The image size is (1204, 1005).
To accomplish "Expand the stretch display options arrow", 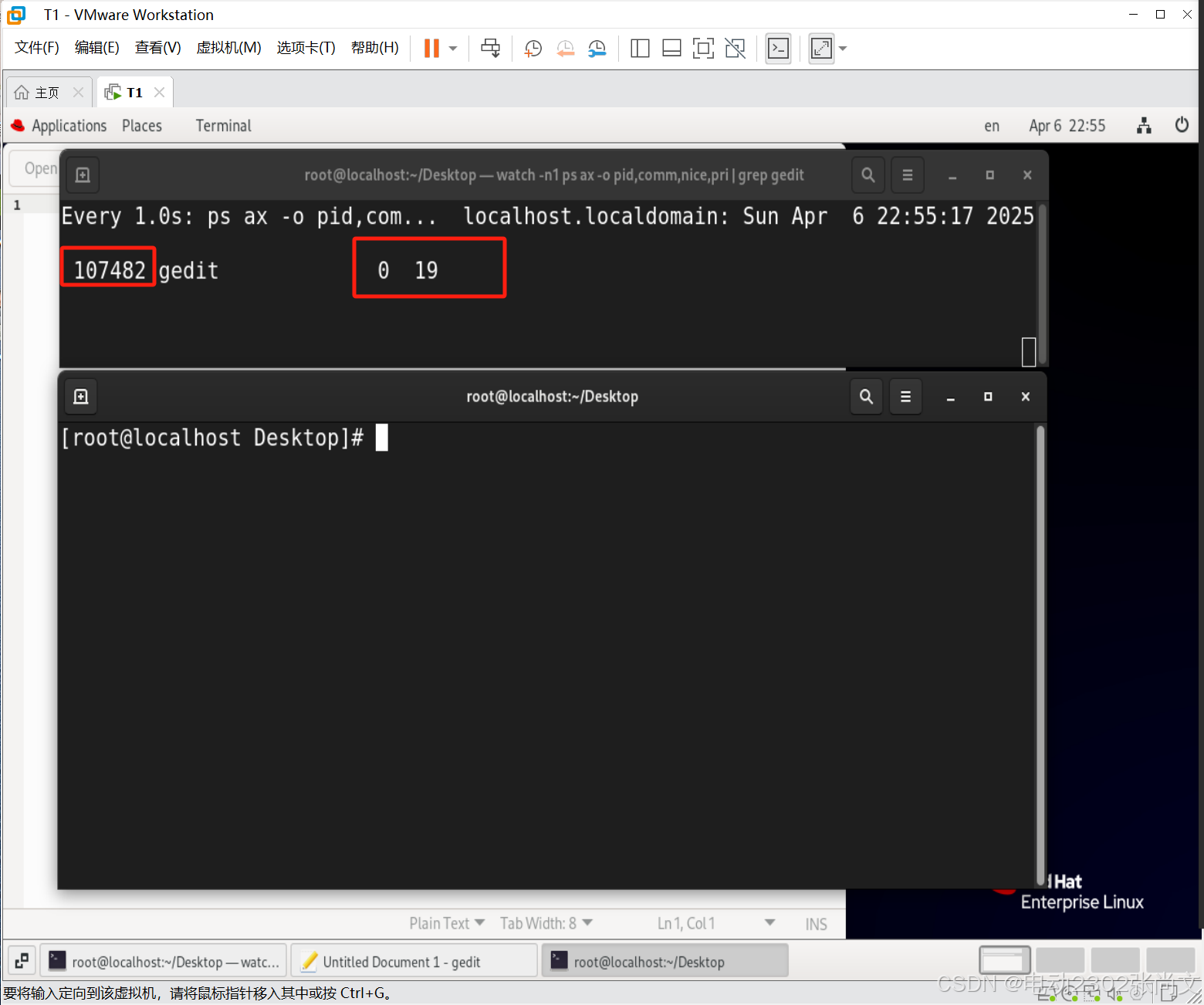I will (x=843, y=49).
